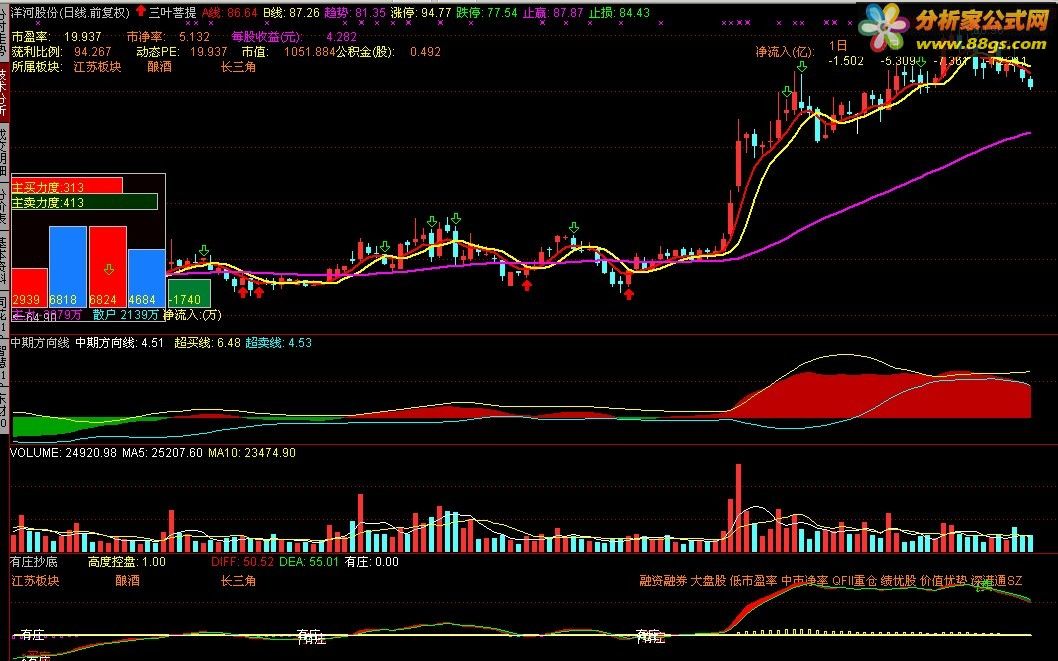Click 江苏板块 in the 有庄抄底 panel
1058x661 pixels.
35,580
